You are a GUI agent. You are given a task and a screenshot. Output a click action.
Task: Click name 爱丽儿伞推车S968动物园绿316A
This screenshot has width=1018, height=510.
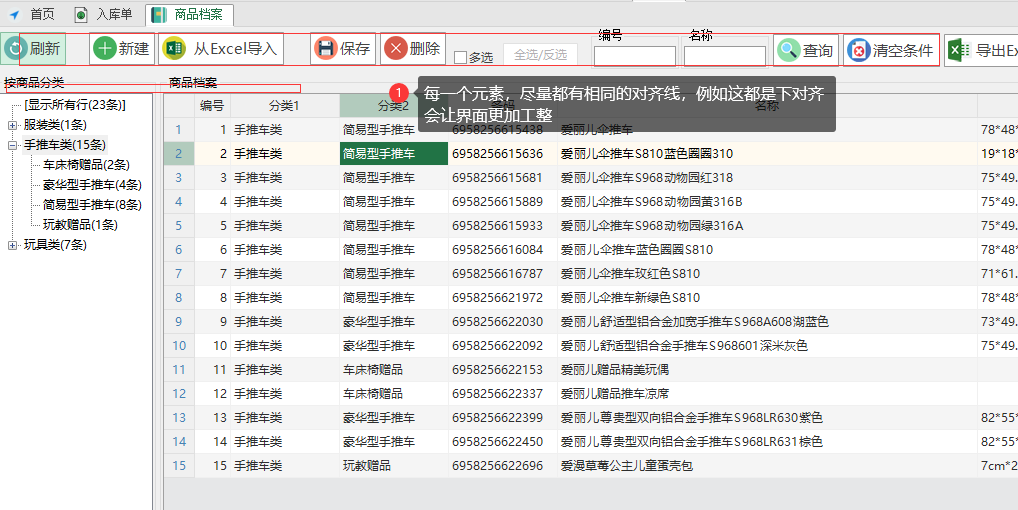[652, 226]
